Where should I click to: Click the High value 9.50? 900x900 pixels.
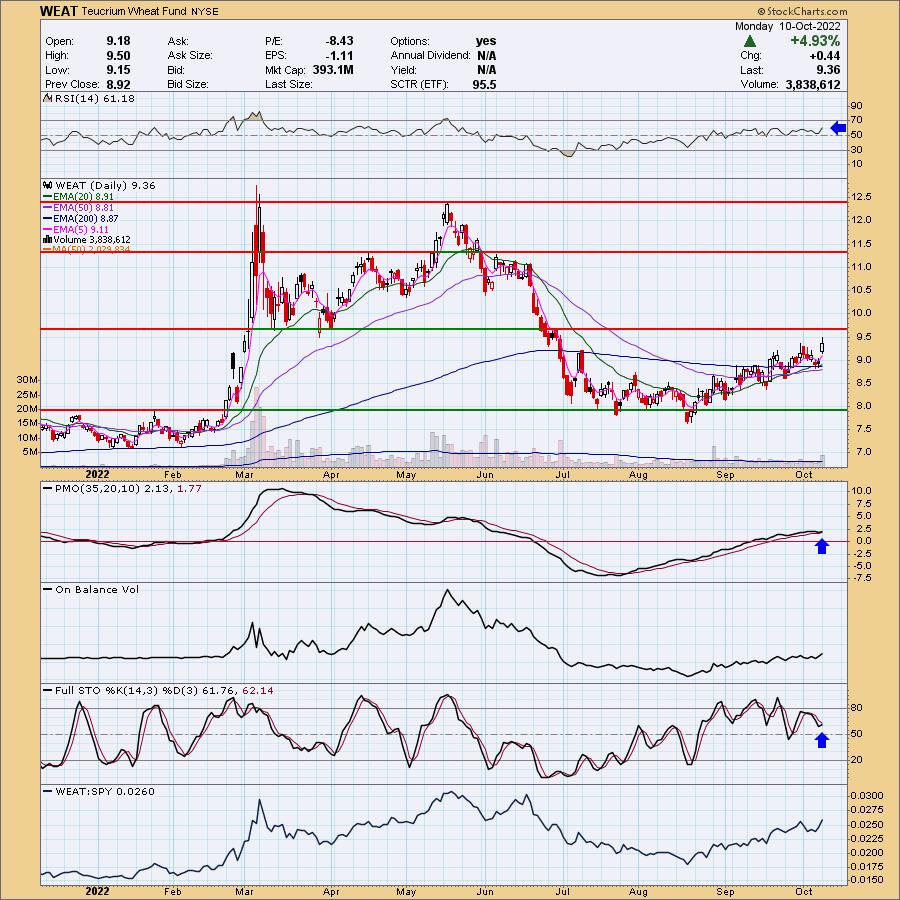[x=118, y=55]
